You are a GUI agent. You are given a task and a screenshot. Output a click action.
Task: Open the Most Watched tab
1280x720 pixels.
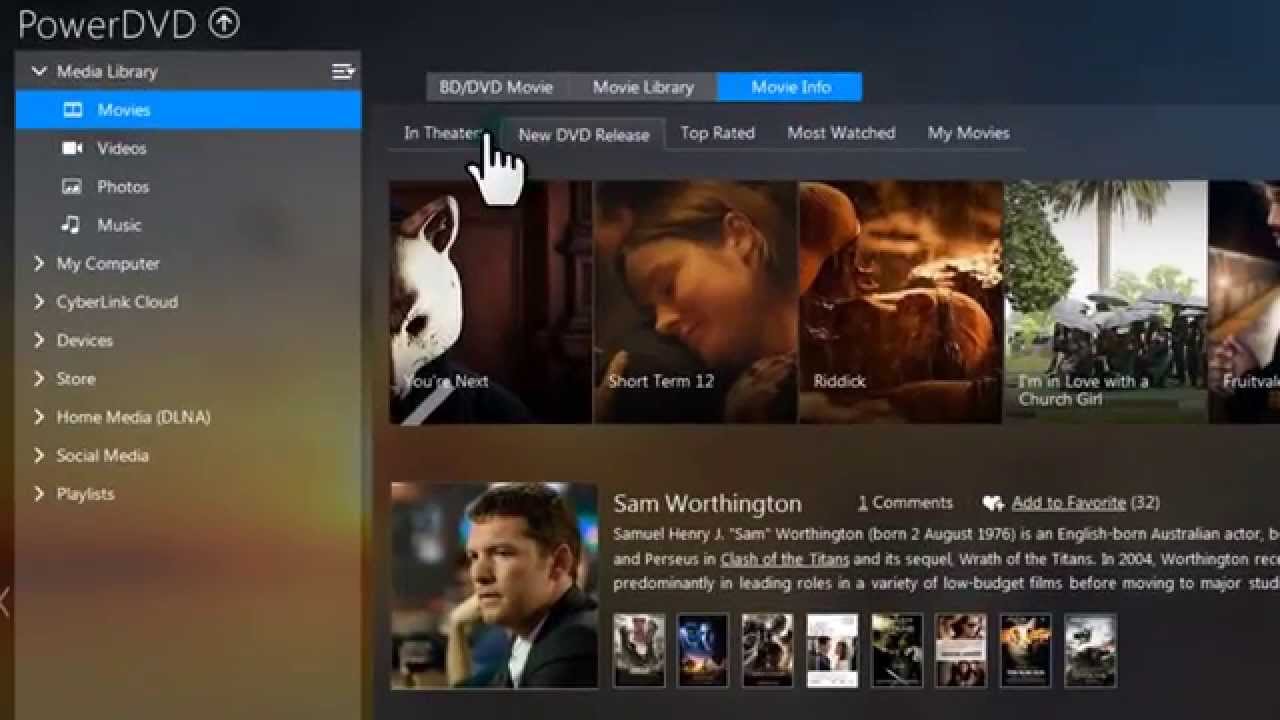click(x=841, y=133)
